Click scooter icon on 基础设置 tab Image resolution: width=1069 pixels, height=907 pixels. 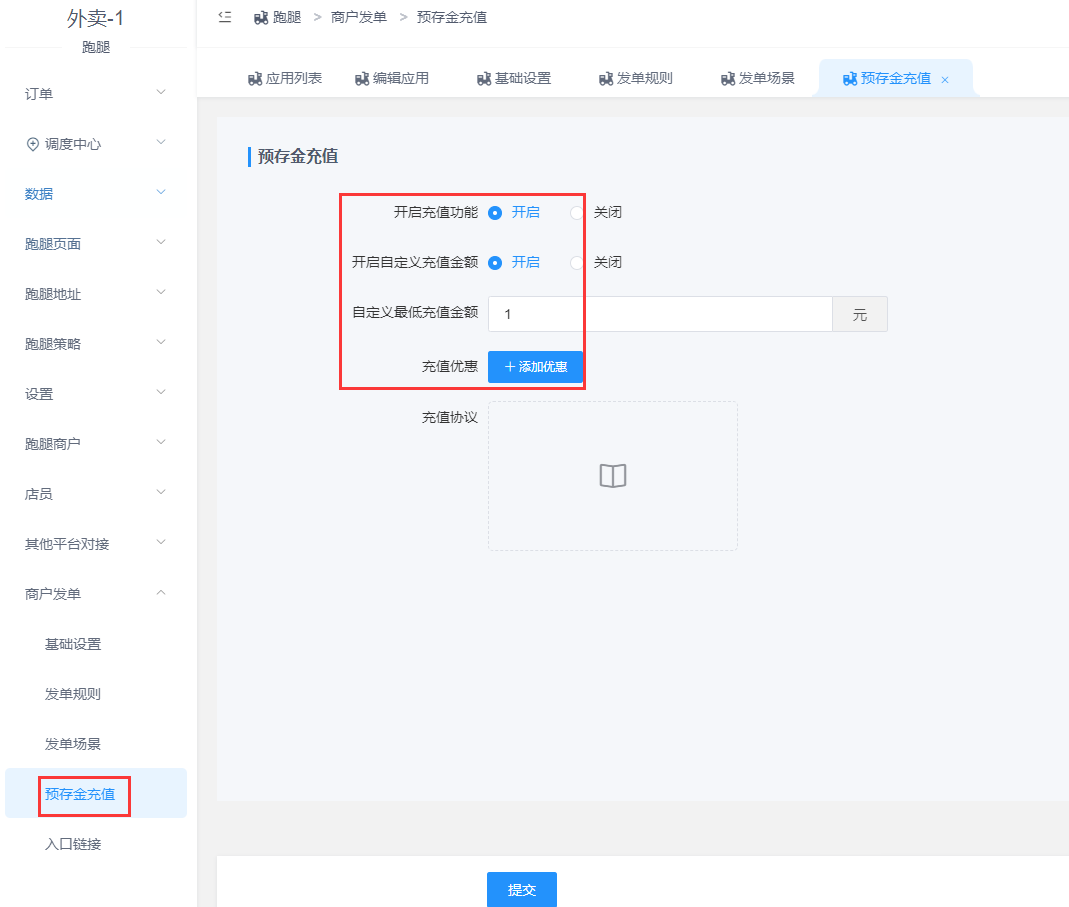point(484,79)
